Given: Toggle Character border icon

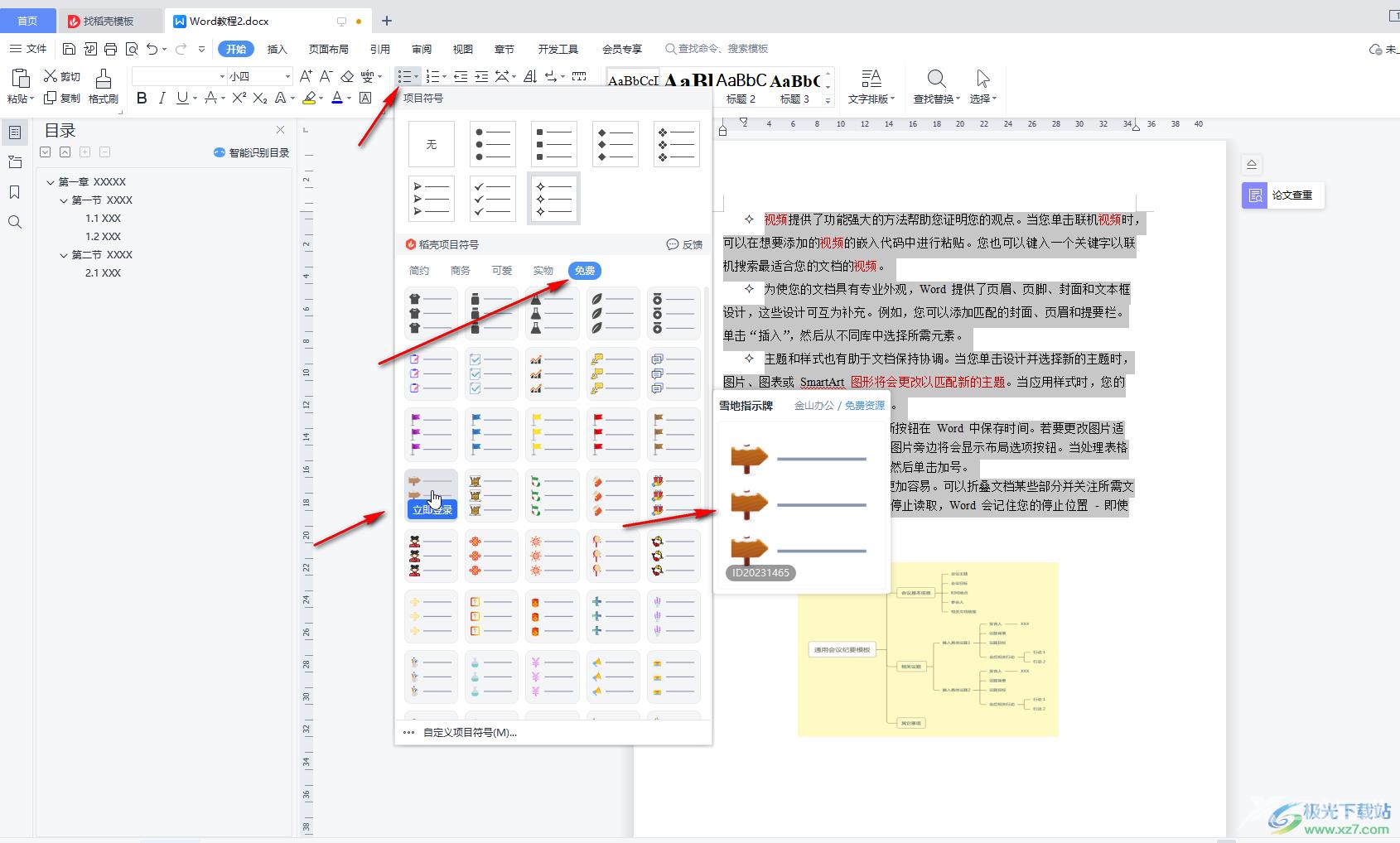Looking at the screenshot, I should tap(365, 98).
